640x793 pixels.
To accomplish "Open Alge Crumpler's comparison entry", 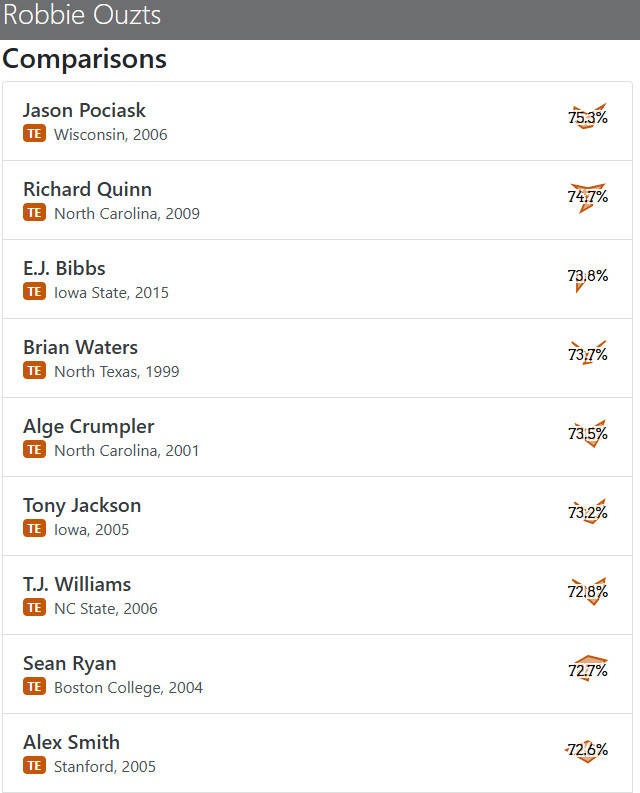I will 88,426.
